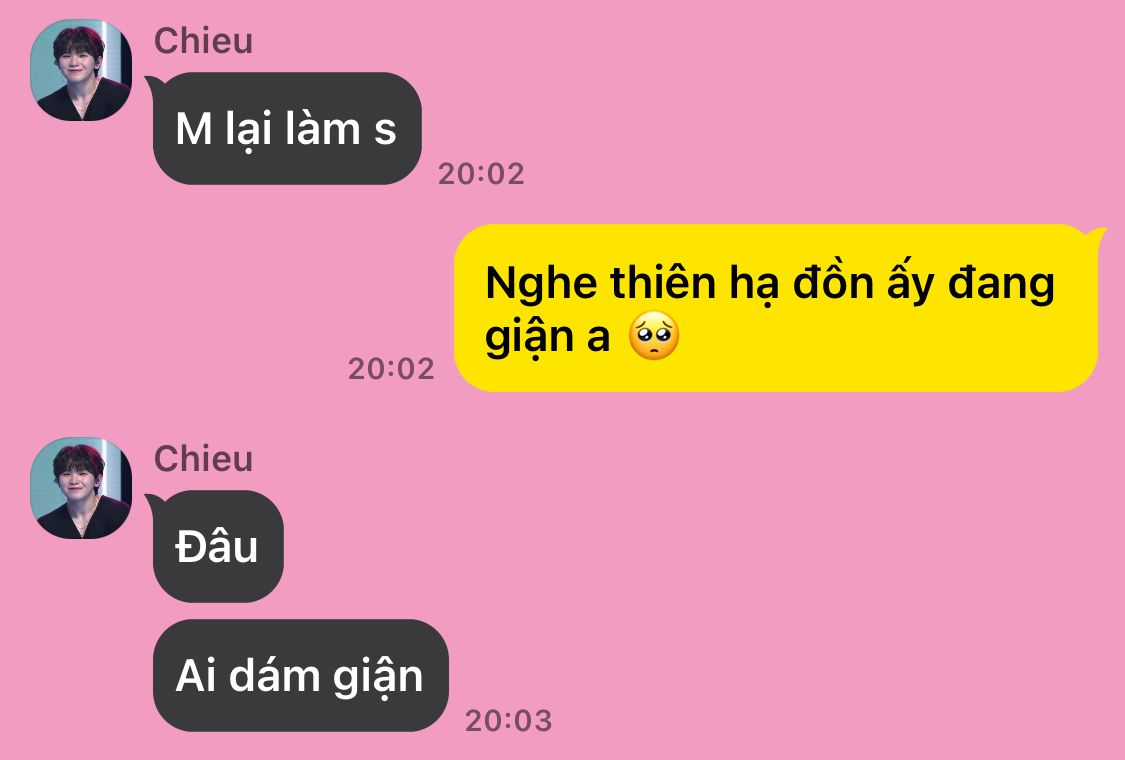
Task: Click the word 'giận' in the last dark bubble
Action: (x=377, y=677)
